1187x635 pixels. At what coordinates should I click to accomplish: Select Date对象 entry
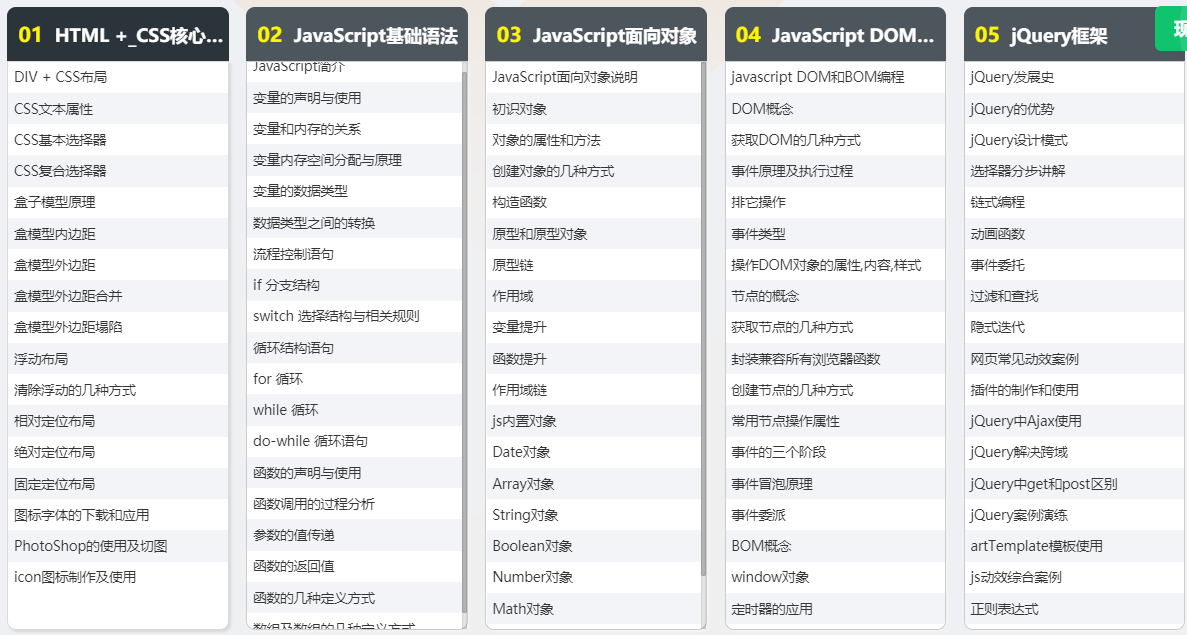(593, 452)
